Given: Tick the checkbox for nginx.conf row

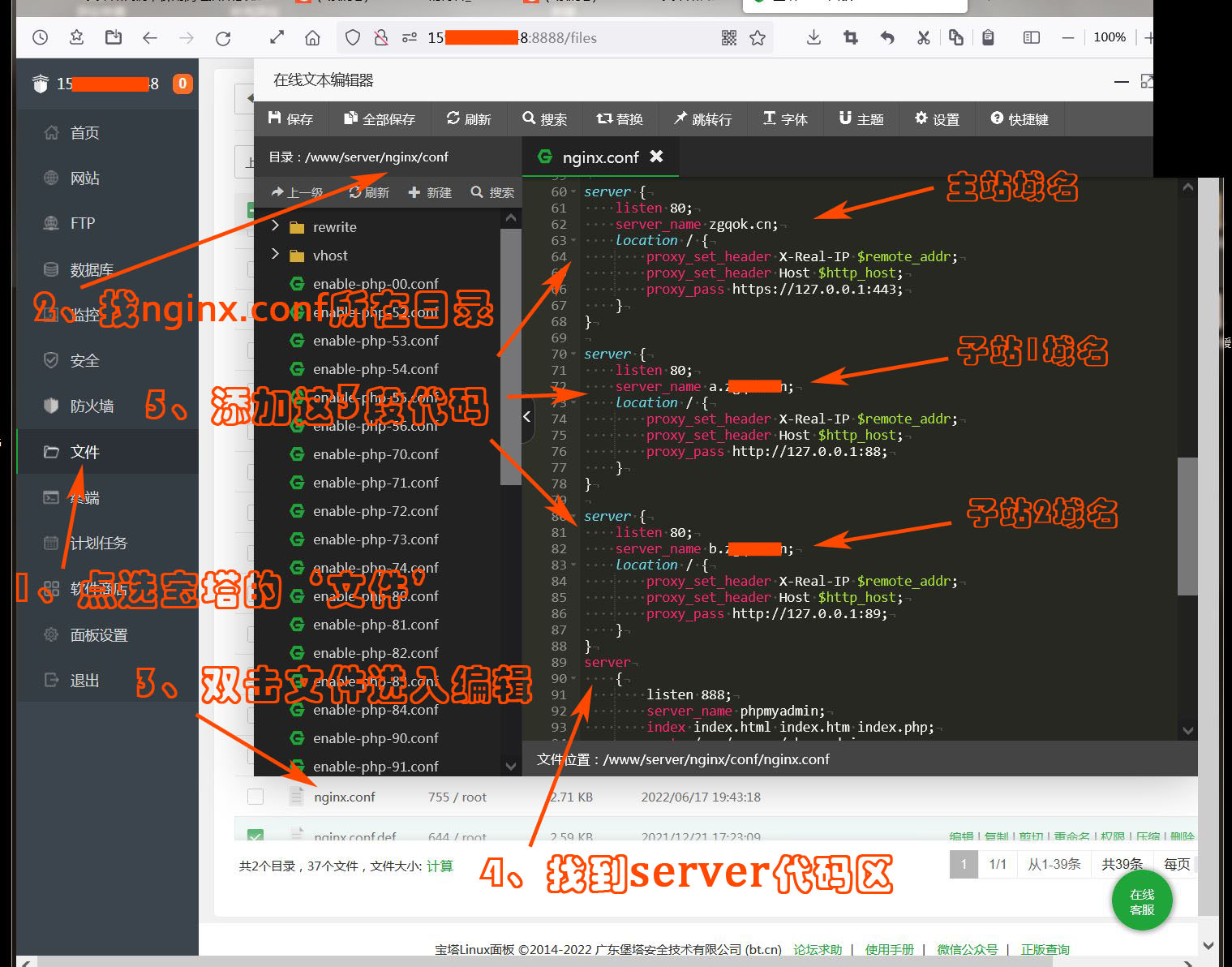Looking at the screenshot, I should [x=255, y=797].
